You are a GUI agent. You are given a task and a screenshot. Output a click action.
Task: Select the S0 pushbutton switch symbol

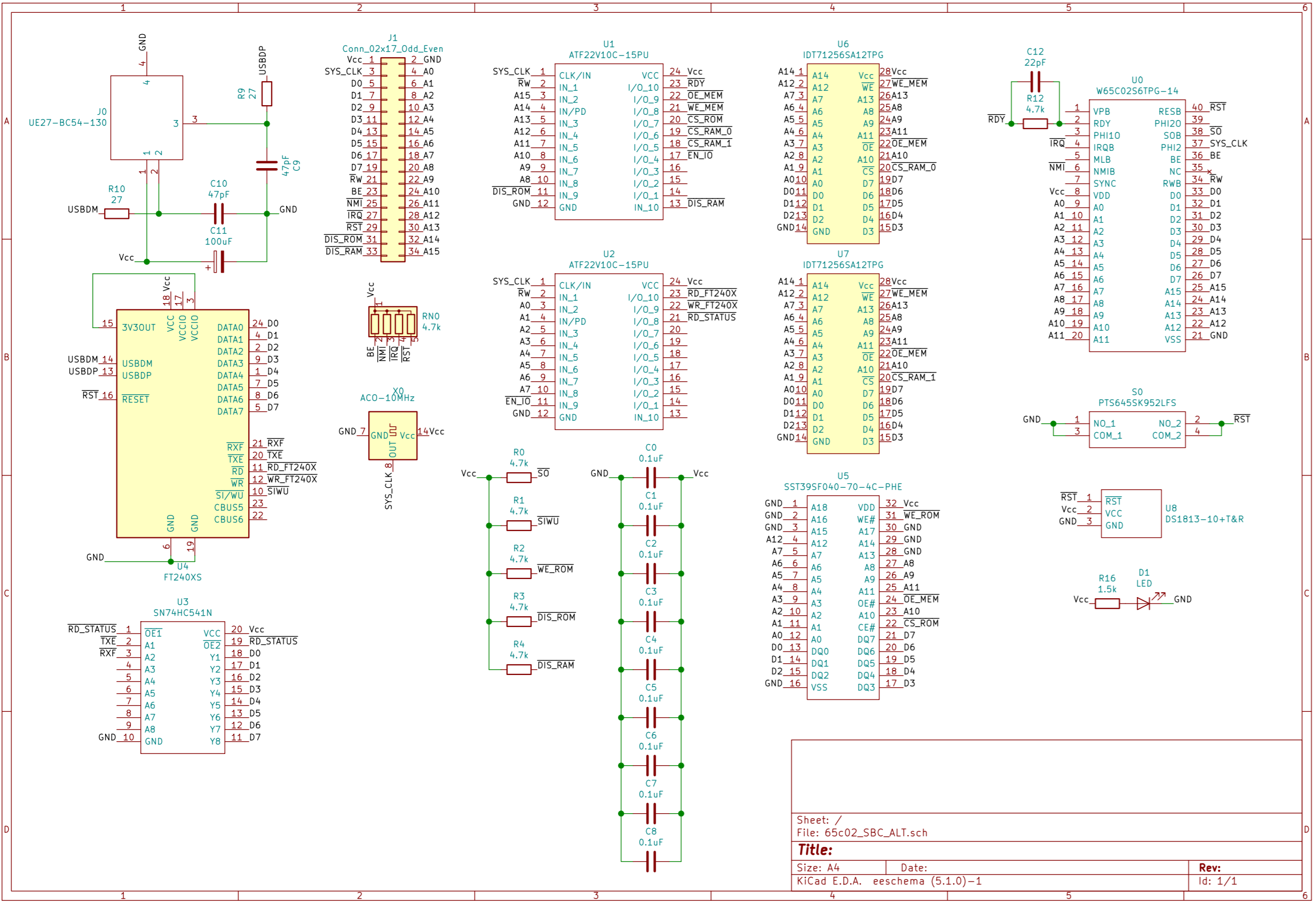[x=1137, y=430]
